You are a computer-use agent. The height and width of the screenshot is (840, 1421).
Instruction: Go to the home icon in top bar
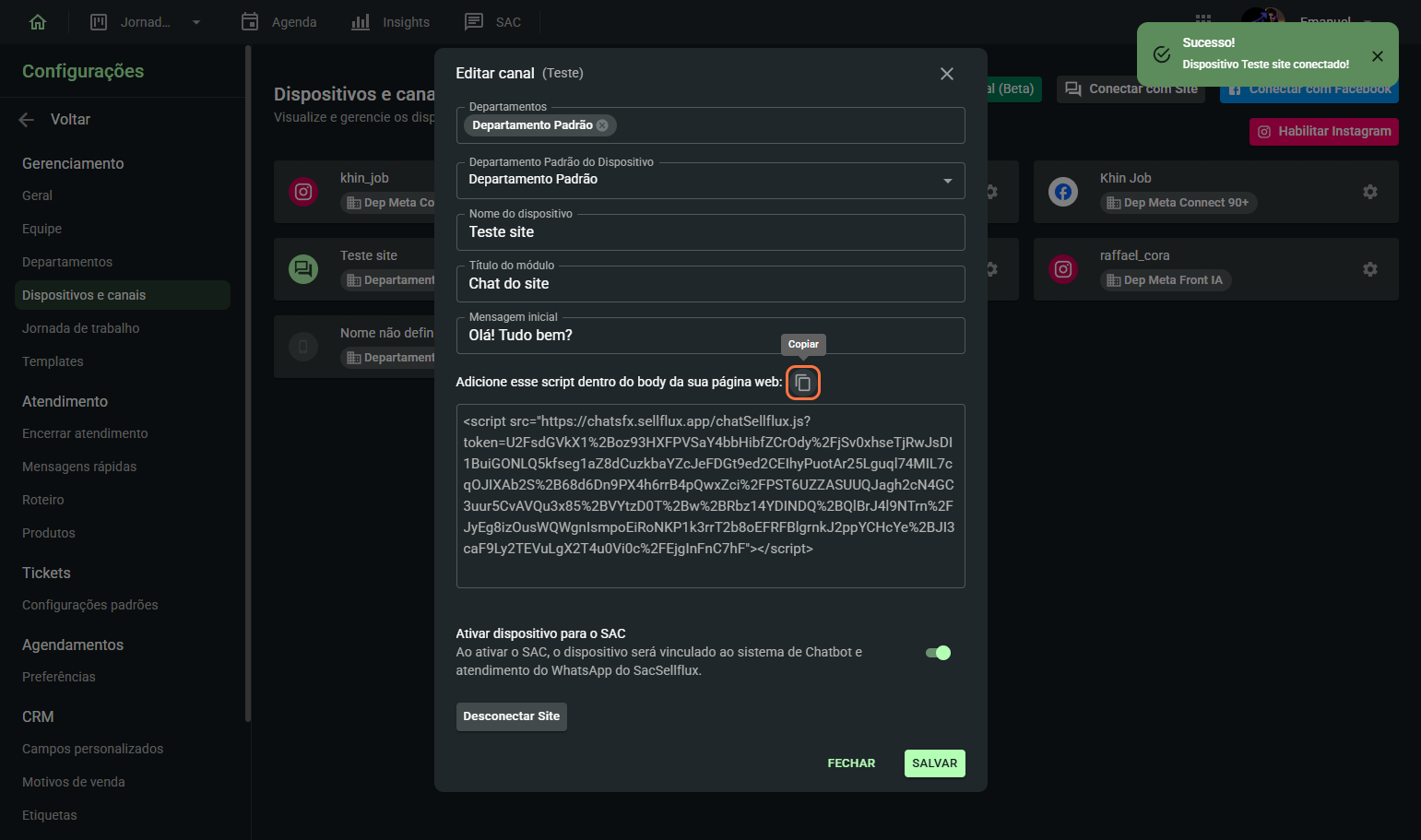point(38,22)
